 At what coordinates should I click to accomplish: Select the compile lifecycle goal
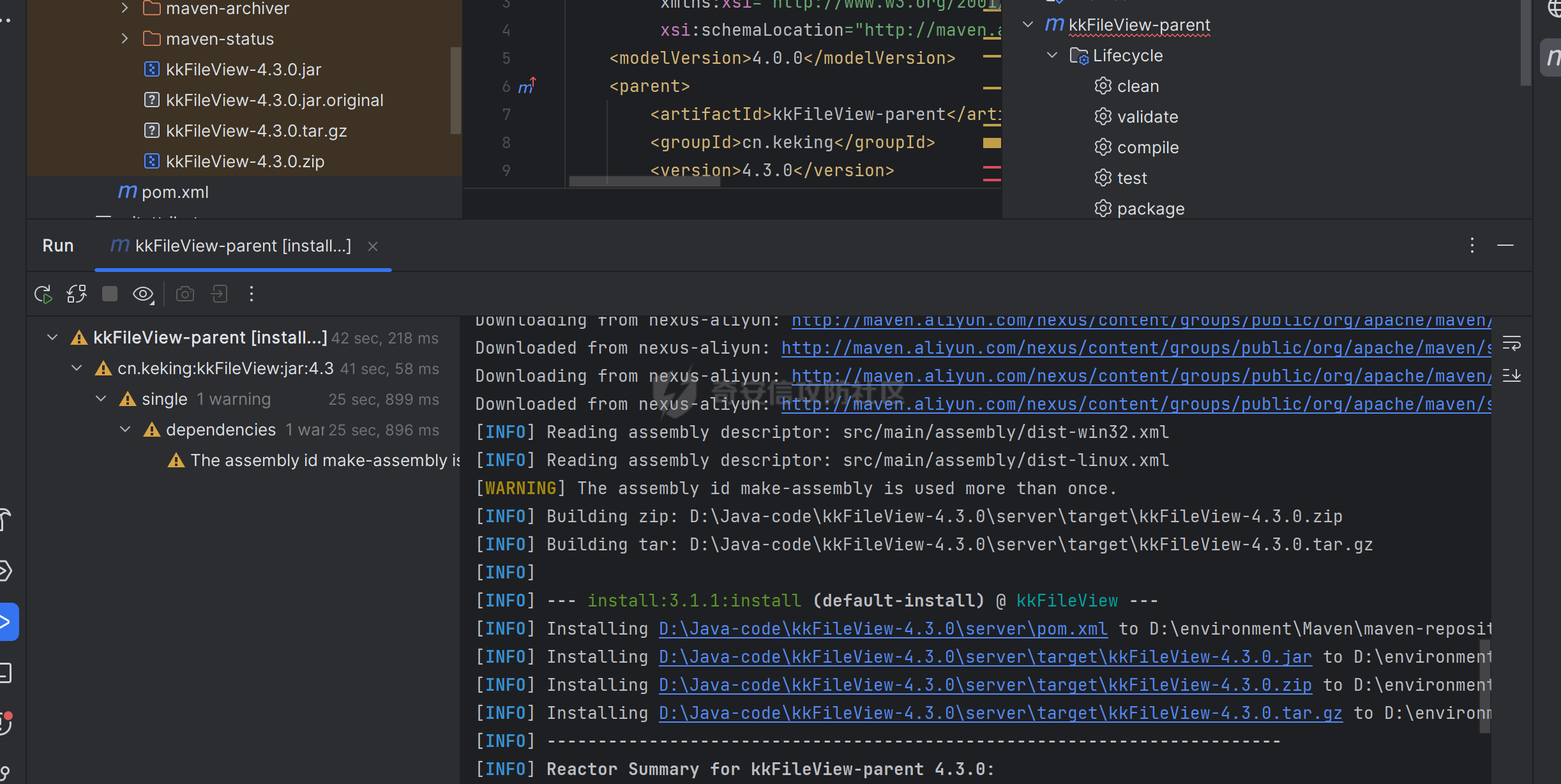tap(1136, 147)
